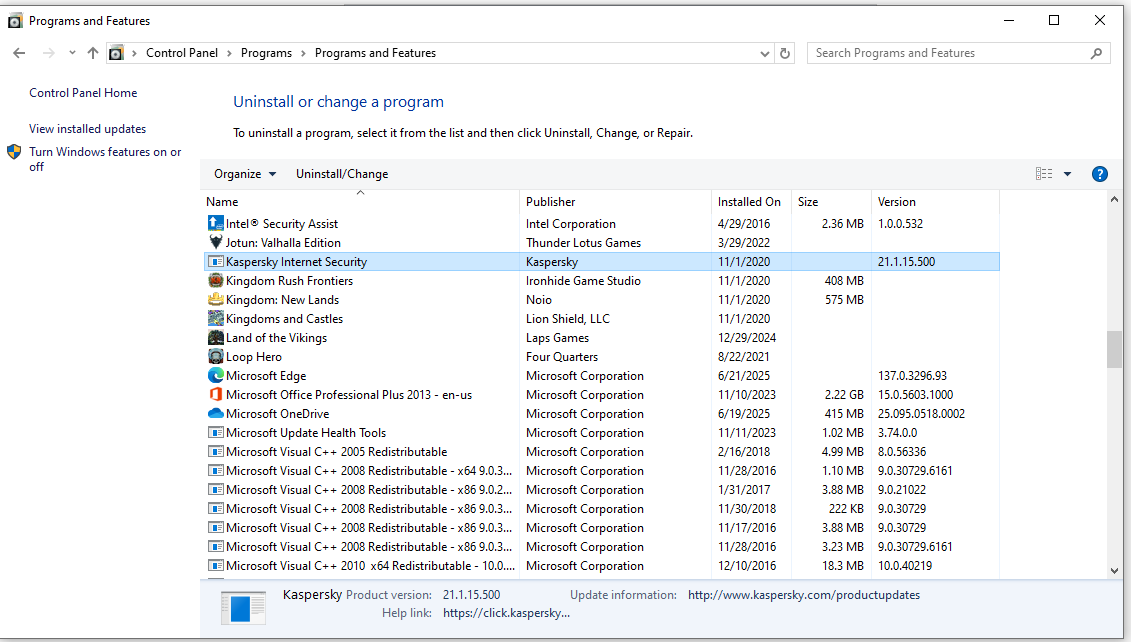Click the Thunder Lotus Games publisher cell
This screenshot has height=642, width=1131.
point(584,242)
